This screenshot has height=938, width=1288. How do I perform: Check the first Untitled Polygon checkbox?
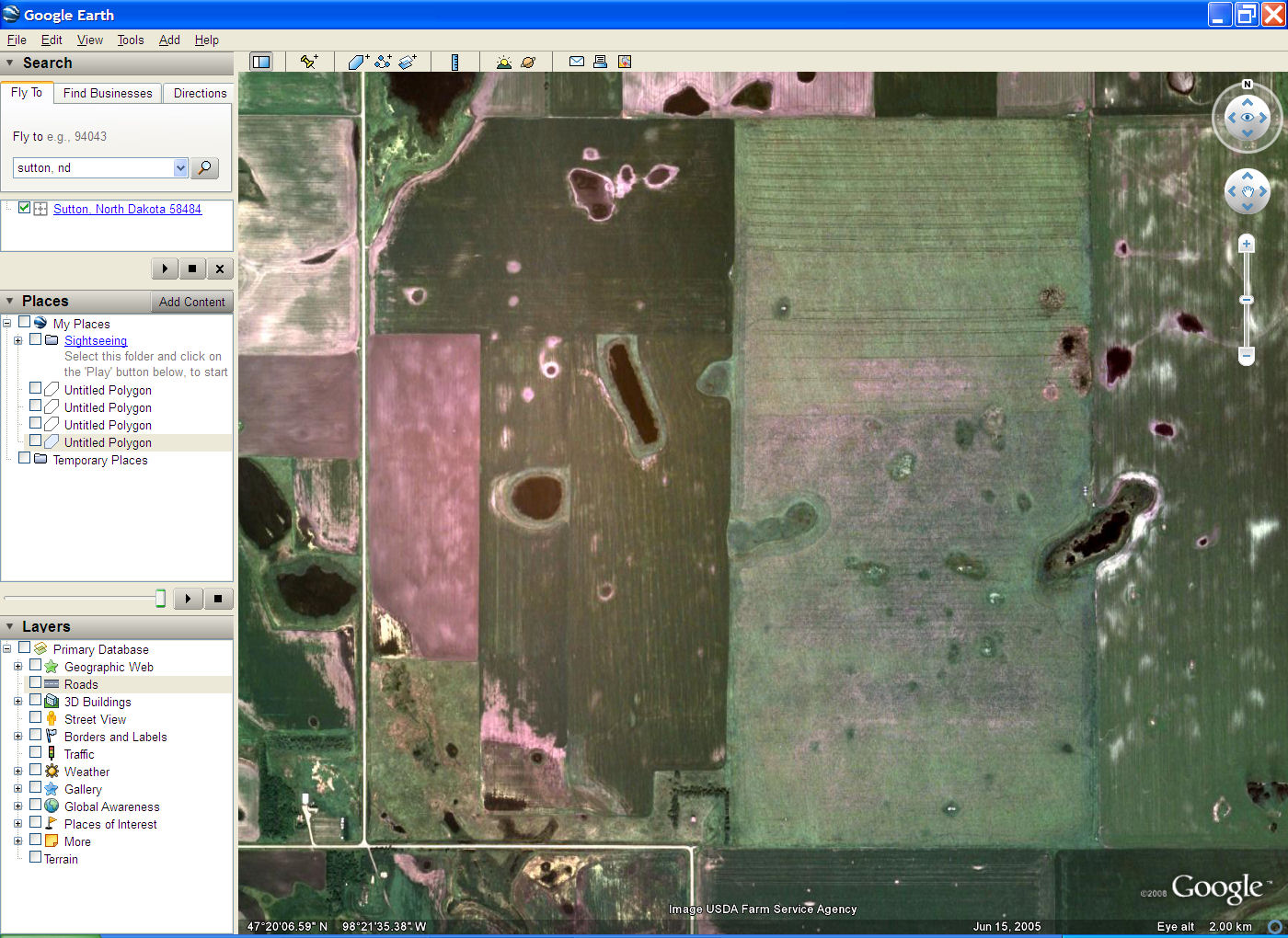pyautogui.click(x=36, y=389)
